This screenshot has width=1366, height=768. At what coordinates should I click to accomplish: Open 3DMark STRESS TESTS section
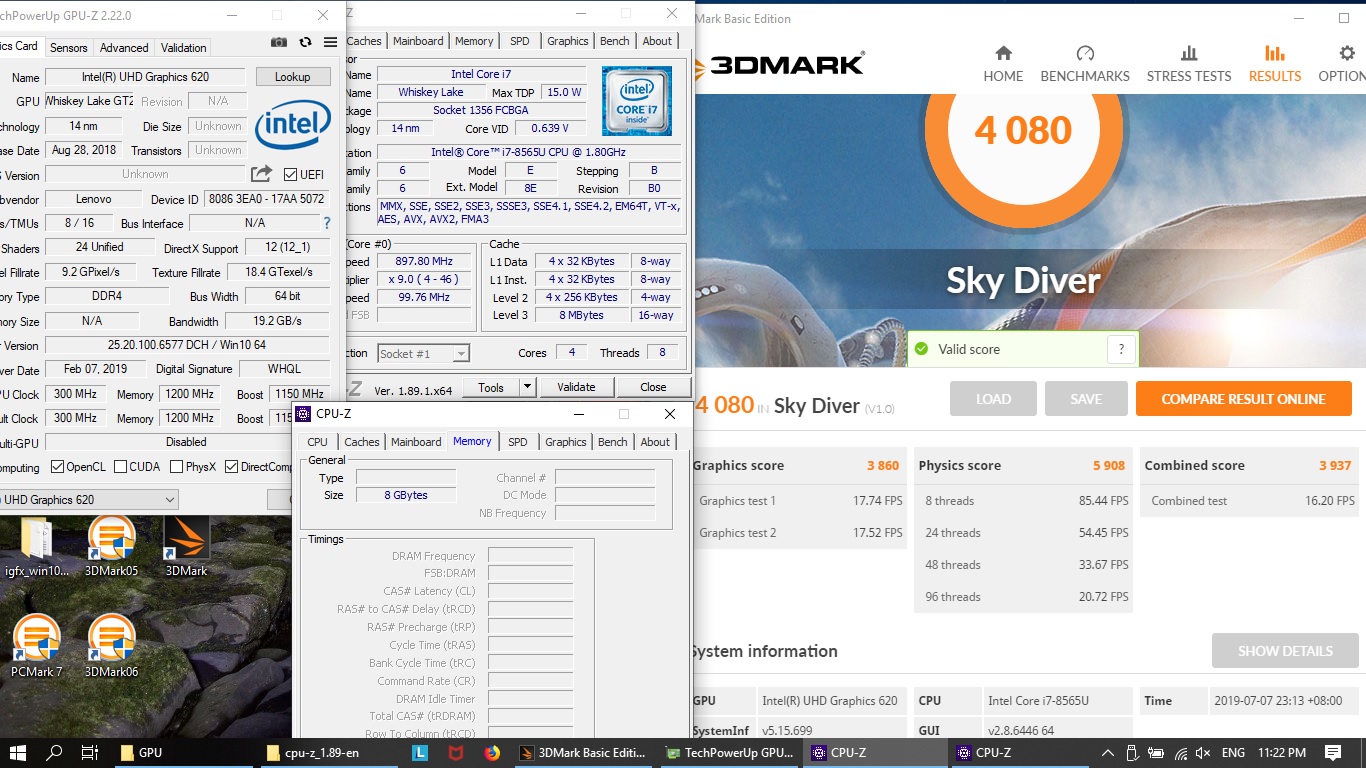coord(1189,64)
